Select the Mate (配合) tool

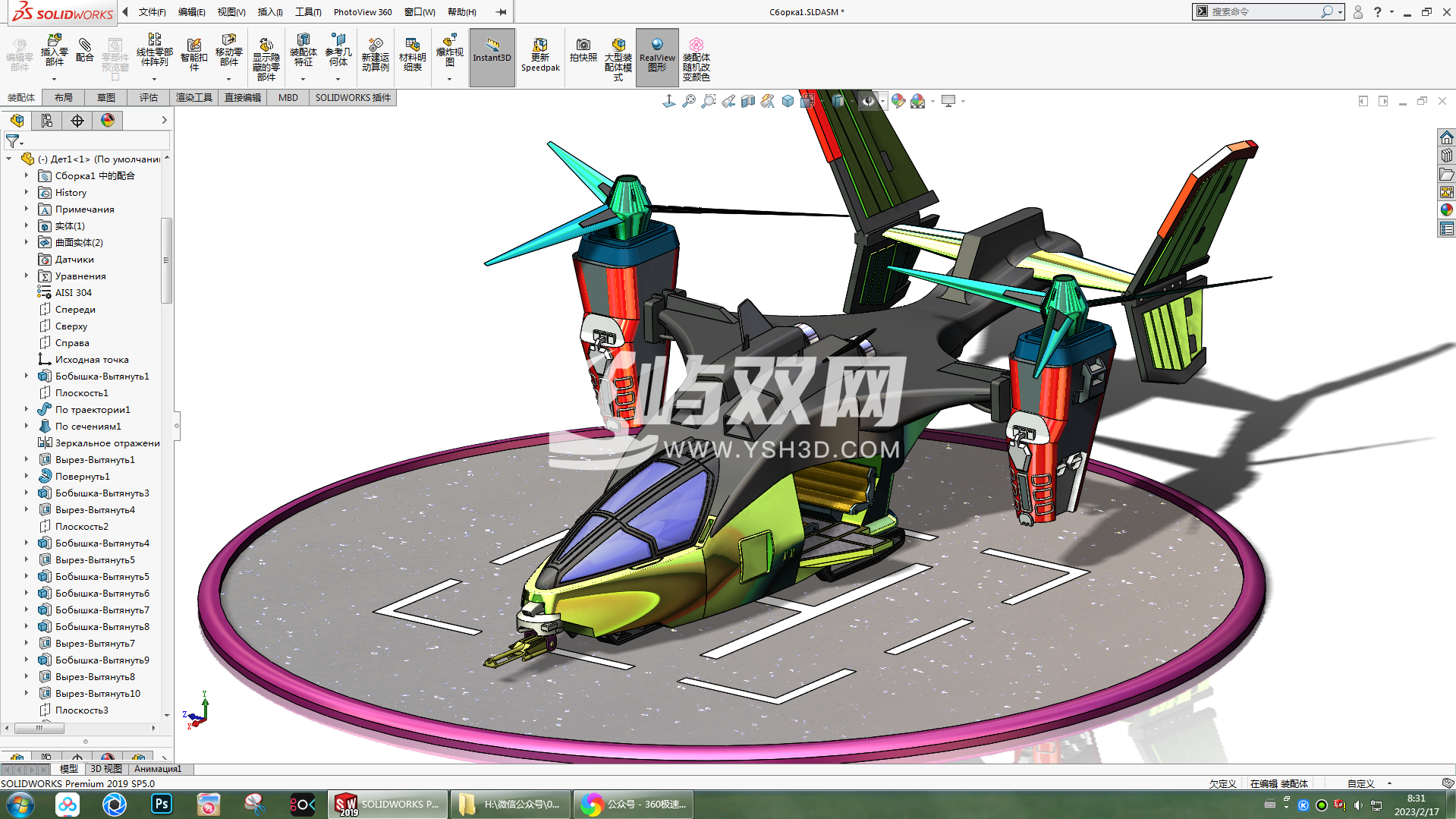[x=85, y=50]
